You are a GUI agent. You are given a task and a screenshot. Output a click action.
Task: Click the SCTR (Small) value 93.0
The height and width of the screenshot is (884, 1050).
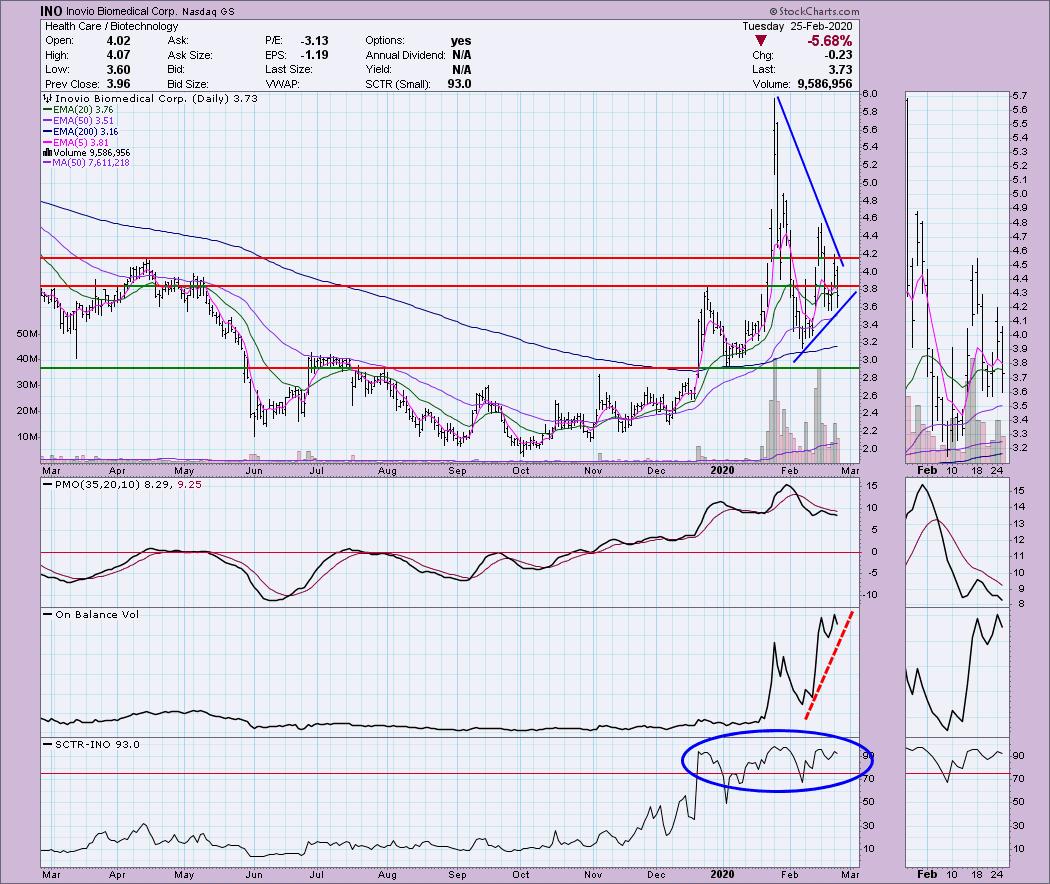[x=459, y=84]
